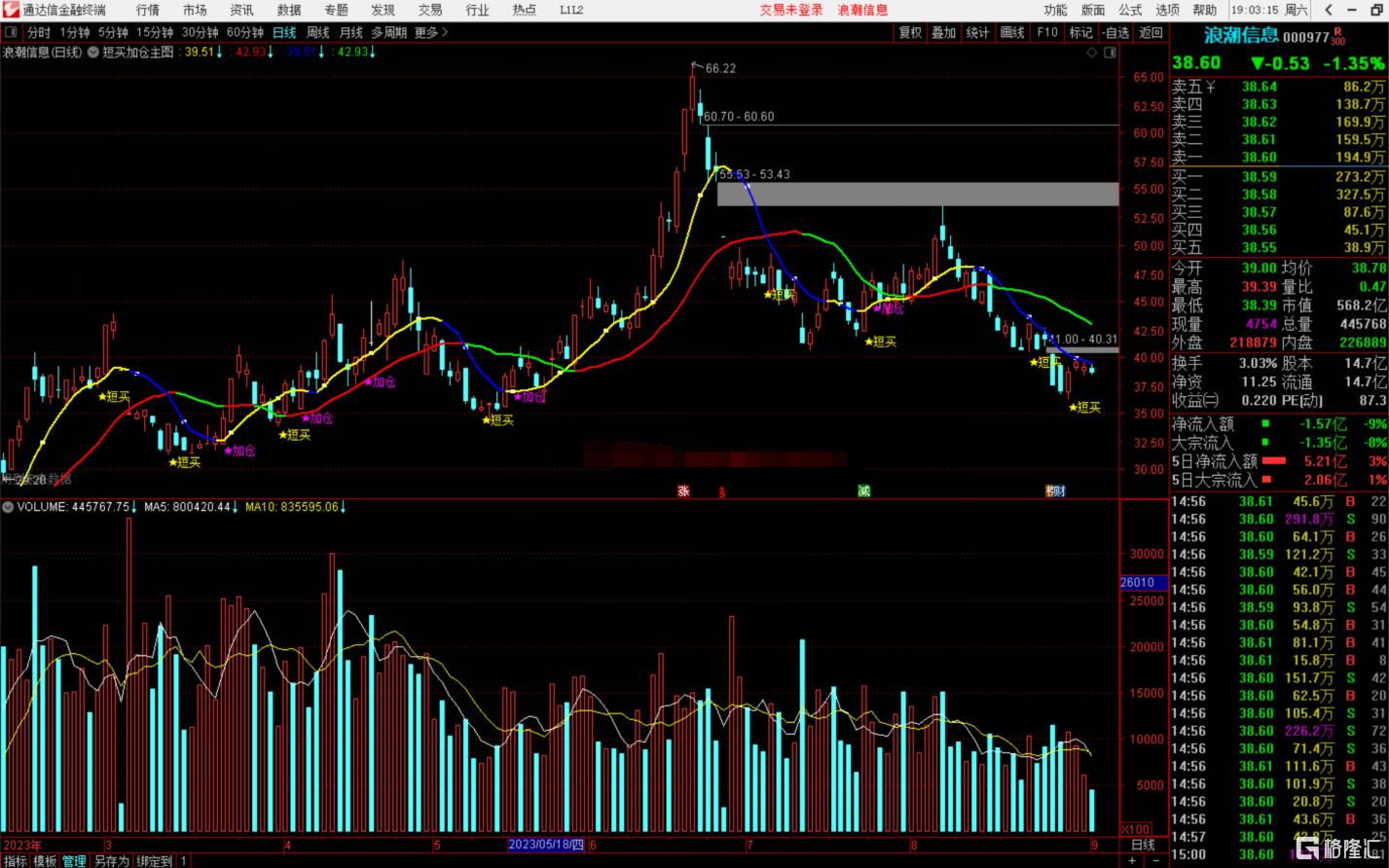Open the 交易 menu

pos(430,10)
